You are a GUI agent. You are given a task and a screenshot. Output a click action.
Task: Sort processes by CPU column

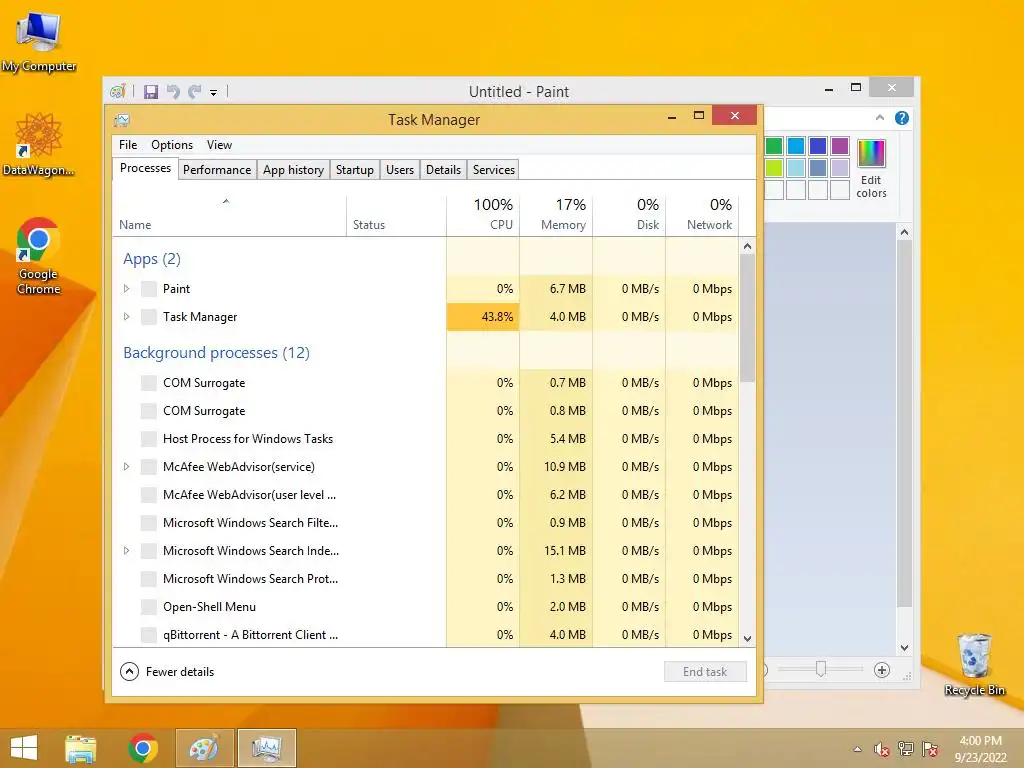click(x=483, y=216)
